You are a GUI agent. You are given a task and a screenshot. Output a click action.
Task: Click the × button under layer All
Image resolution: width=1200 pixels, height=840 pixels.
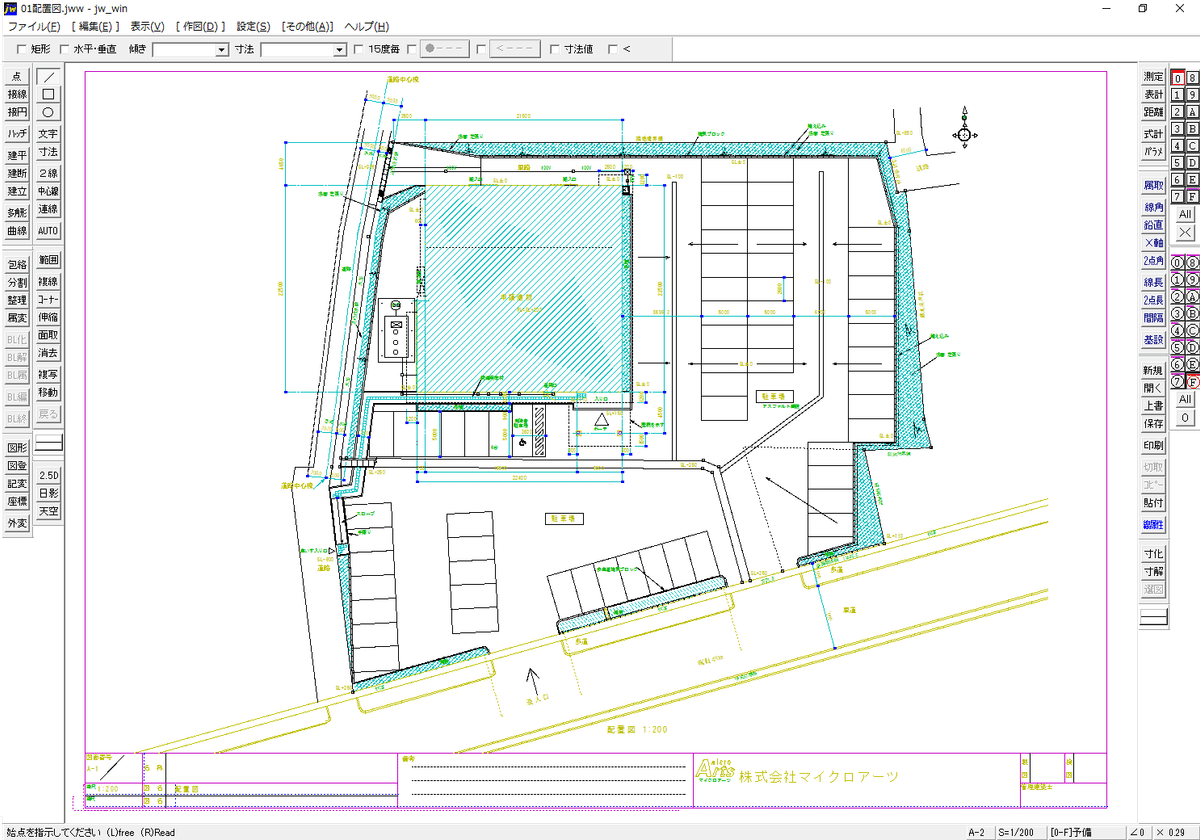click(x=1184, y=232)
